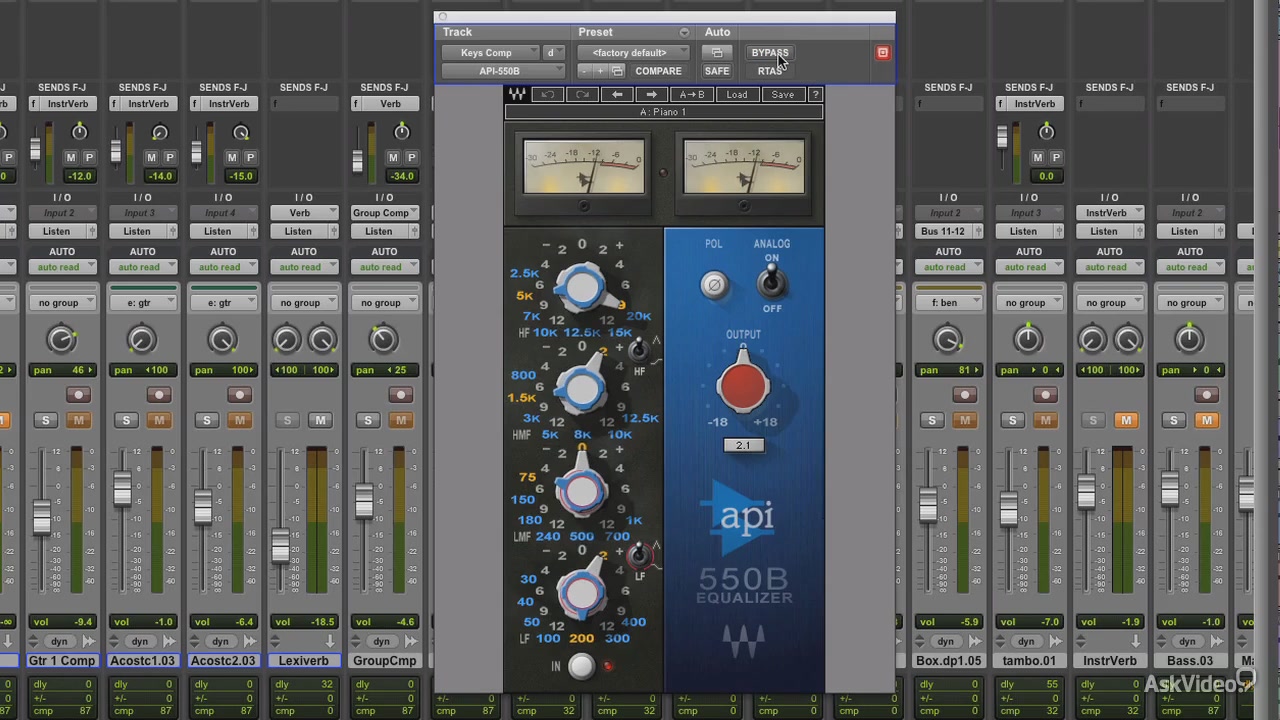Open the plug-in automation enable window
This screenshot has width=1280, height=720.
715,53
